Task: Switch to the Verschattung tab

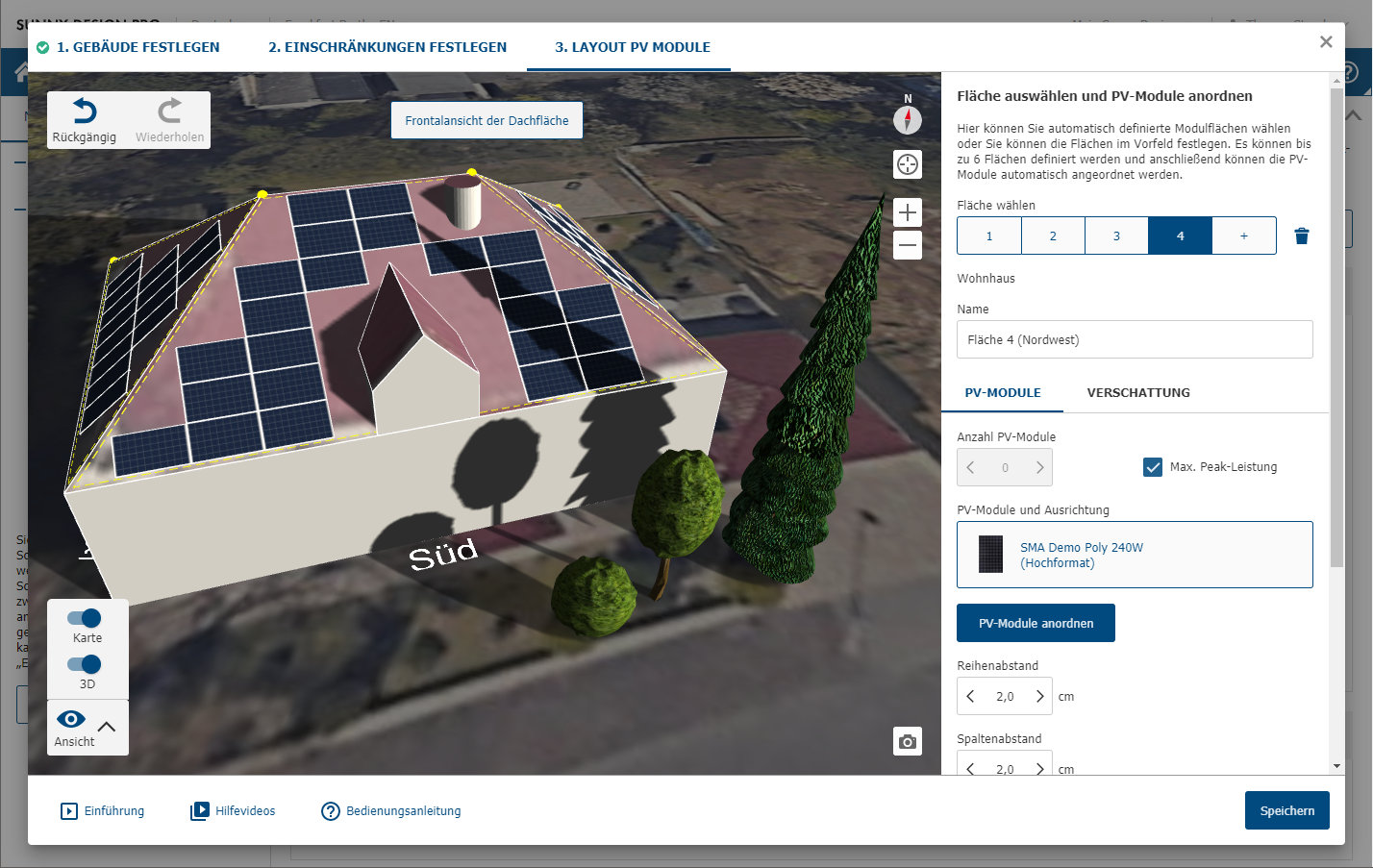Action: coord(1138,392)
